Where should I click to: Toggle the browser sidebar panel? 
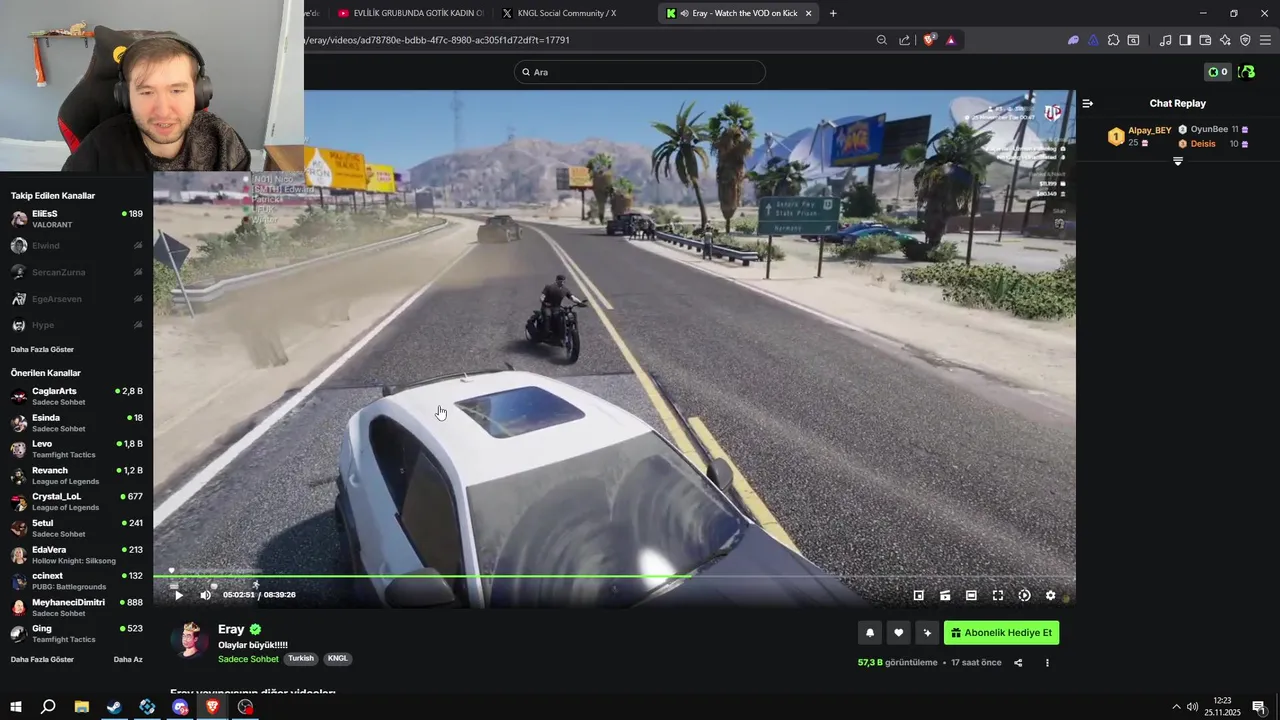tap(1185, 40)
